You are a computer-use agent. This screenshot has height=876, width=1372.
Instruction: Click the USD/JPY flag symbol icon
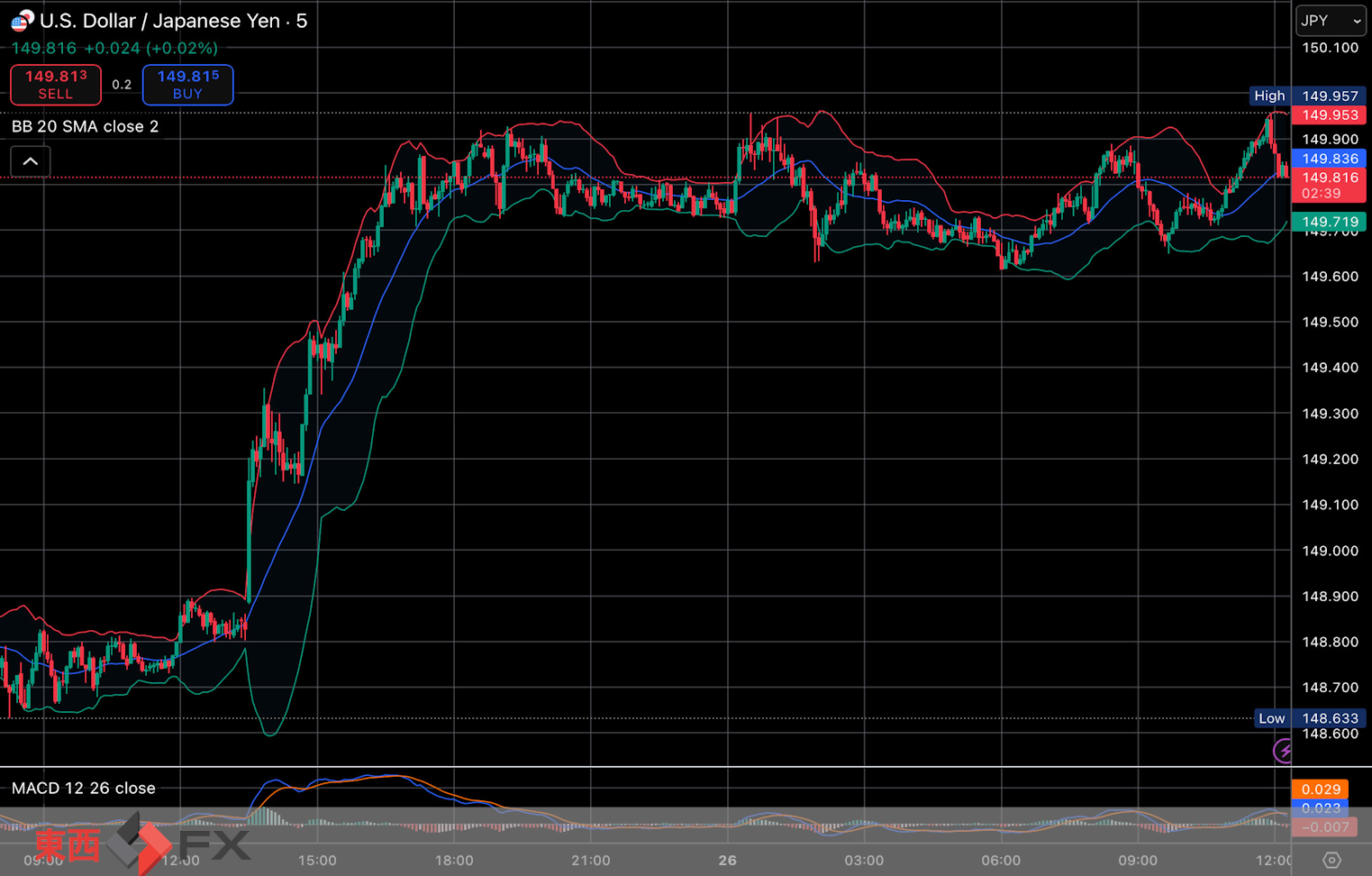click(x=22, y=20)
